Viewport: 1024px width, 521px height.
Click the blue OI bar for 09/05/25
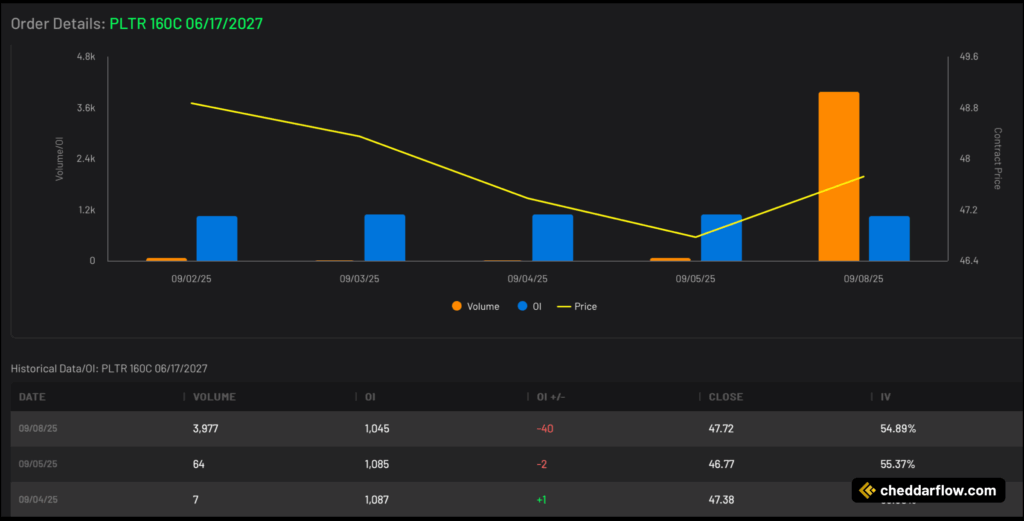click(x=721, y=238)
